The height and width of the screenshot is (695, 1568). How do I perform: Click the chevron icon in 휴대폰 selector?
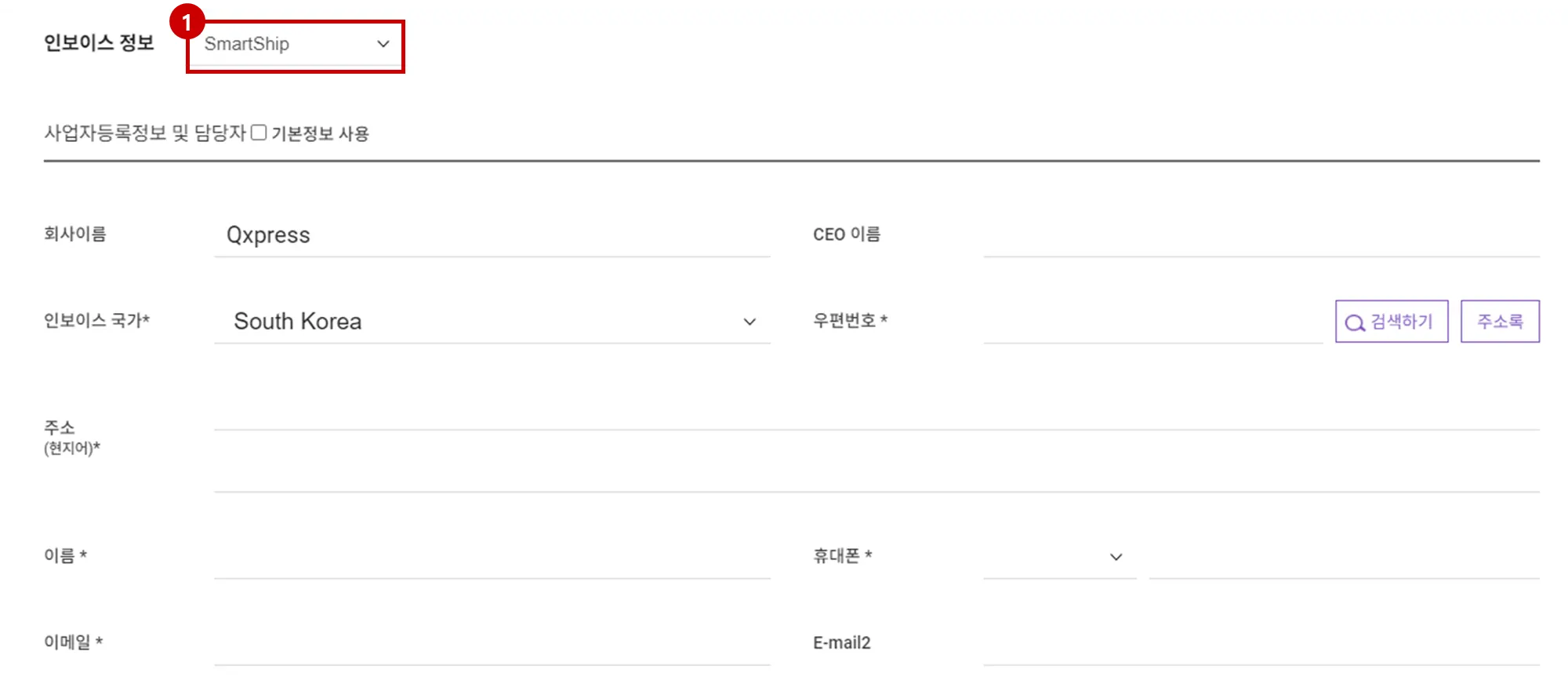click(1116, 558)
